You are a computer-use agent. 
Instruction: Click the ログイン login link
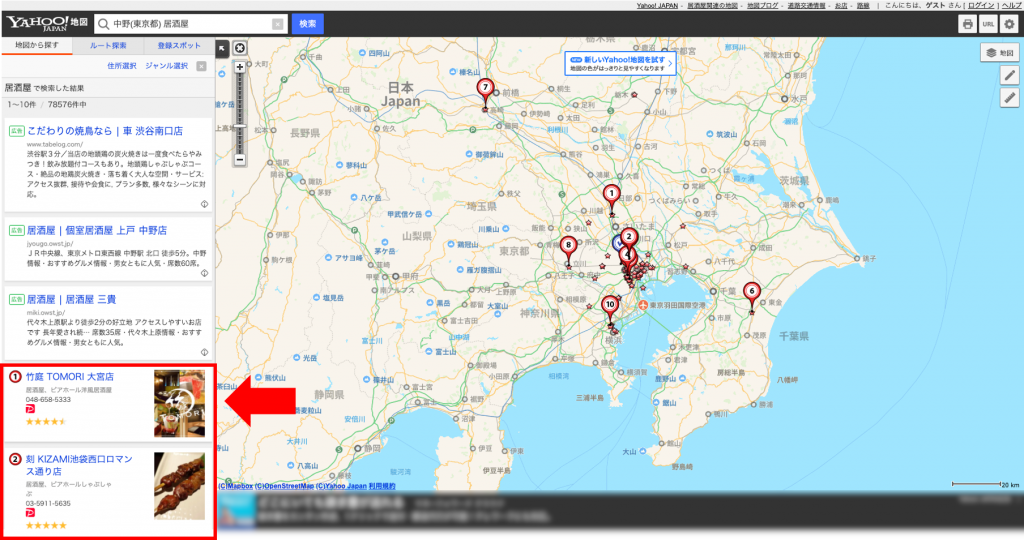pos(981,5)
